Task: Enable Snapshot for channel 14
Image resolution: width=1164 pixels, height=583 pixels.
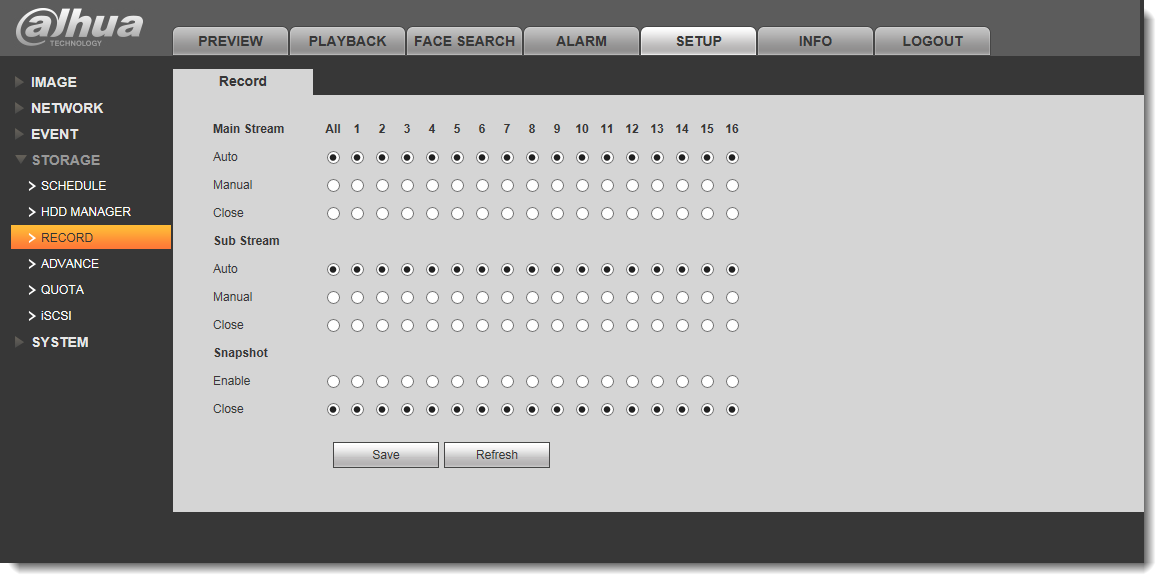Action: (682, 382)
